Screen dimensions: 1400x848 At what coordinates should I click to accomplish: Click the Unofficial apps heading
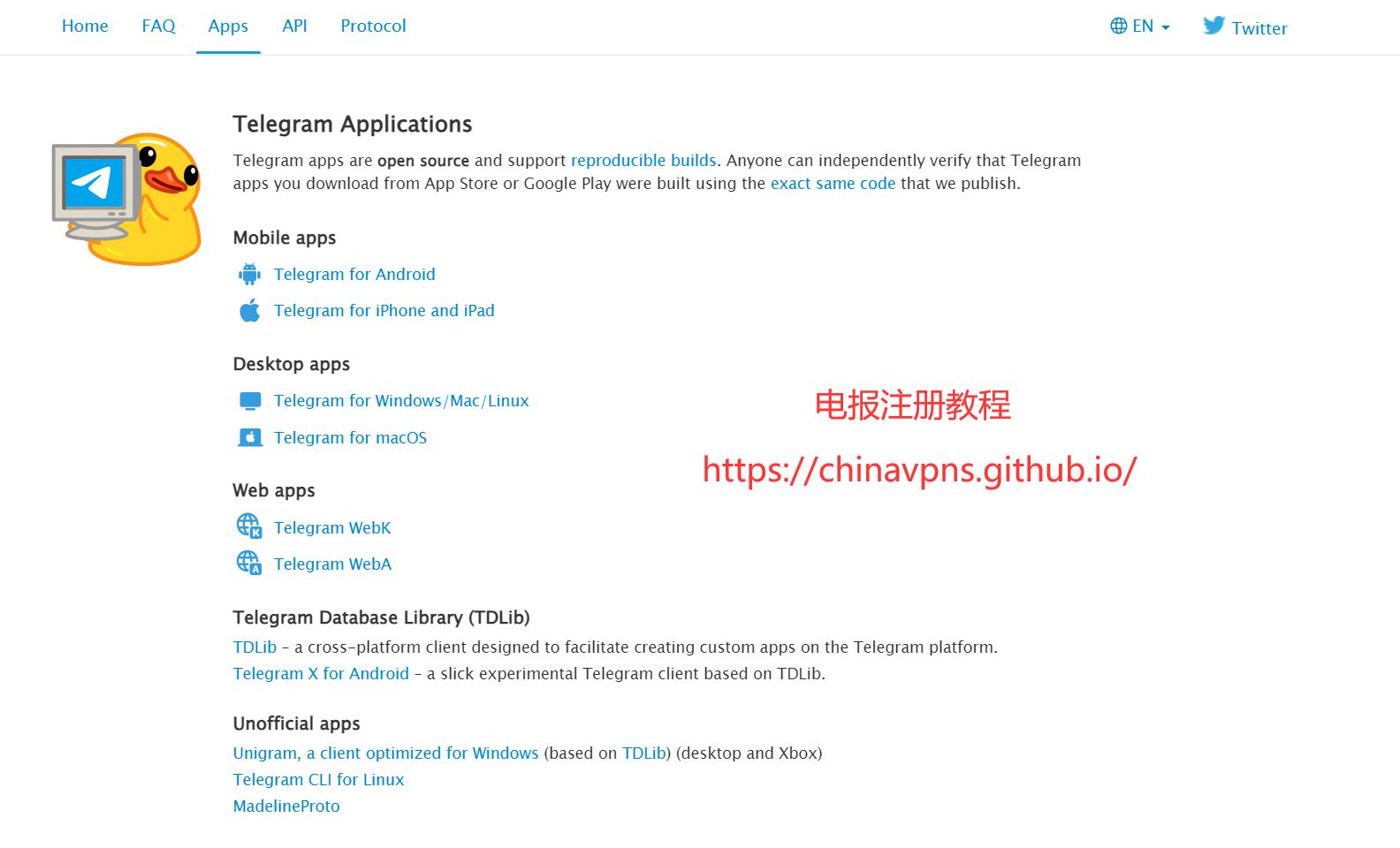[x=297, y=723]
